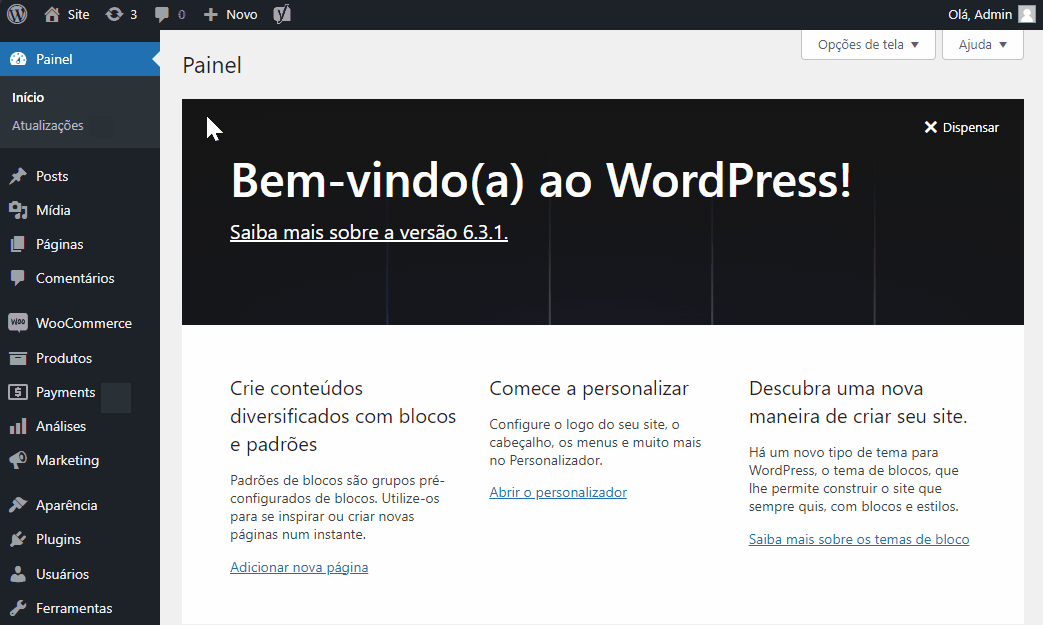Image resolution: width=1043 pixels, height=625 pixels.
Task: Open the Yoast SEO toolbar icon
Action: pyautogui.click(x=282, y=14)
